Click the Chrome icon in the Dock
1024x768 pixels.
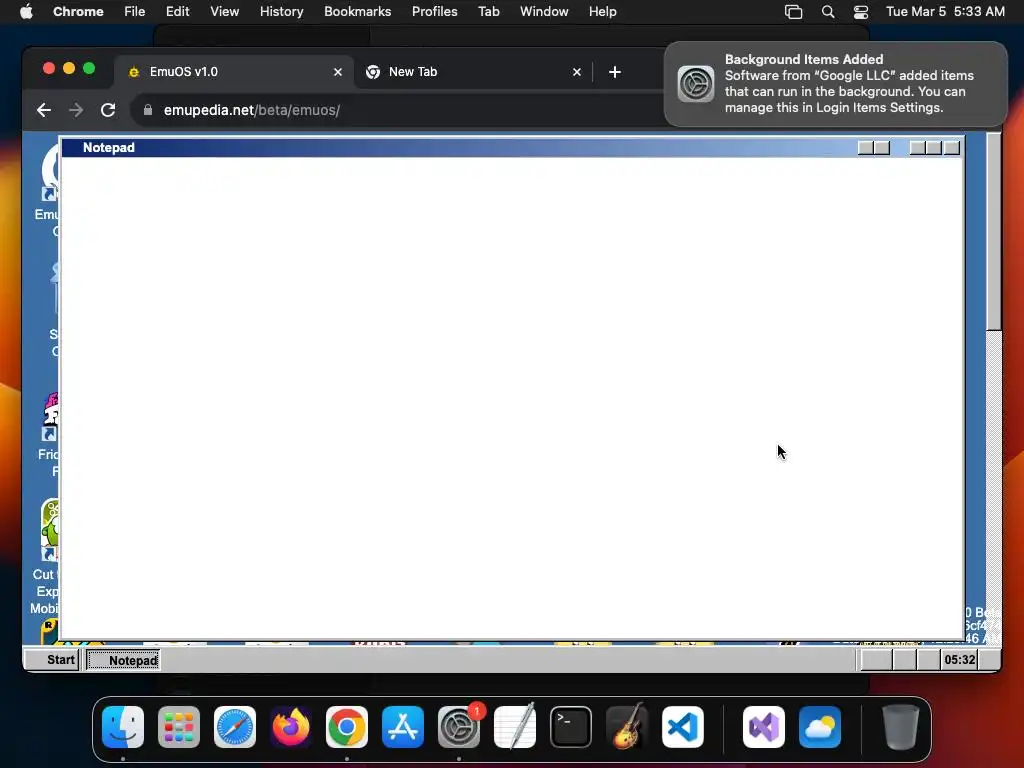coord(347,727)
